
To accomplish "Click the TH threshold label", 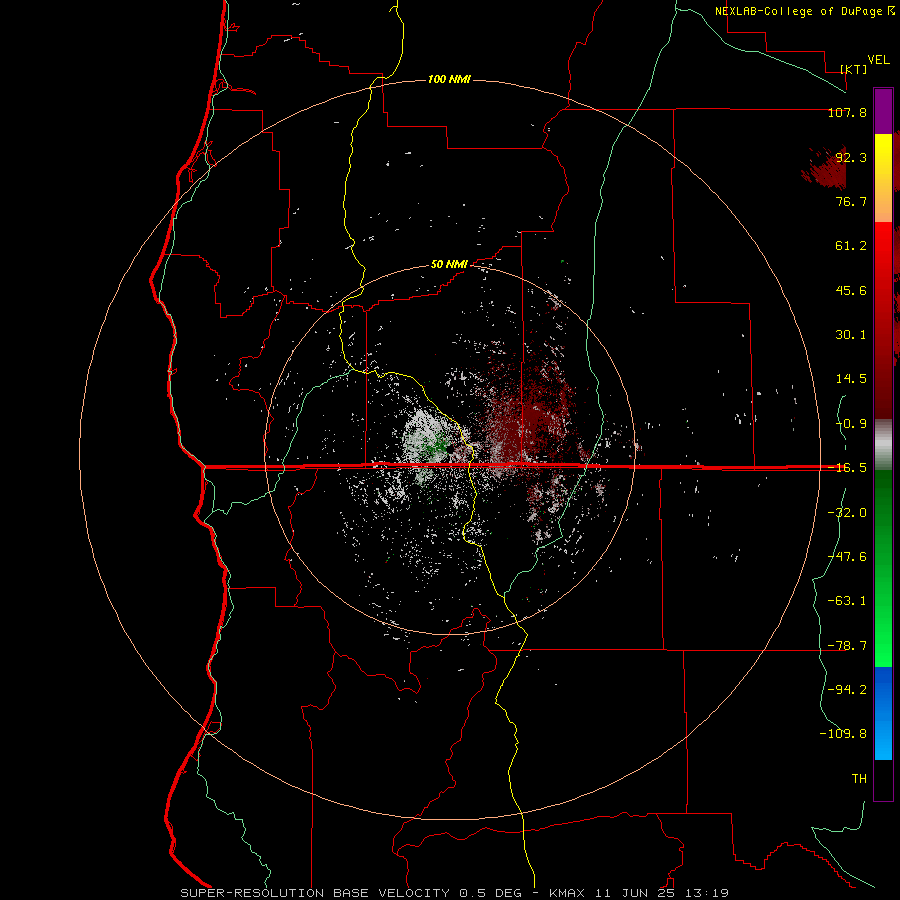I will pyautogui.click(x=859, y=779).
